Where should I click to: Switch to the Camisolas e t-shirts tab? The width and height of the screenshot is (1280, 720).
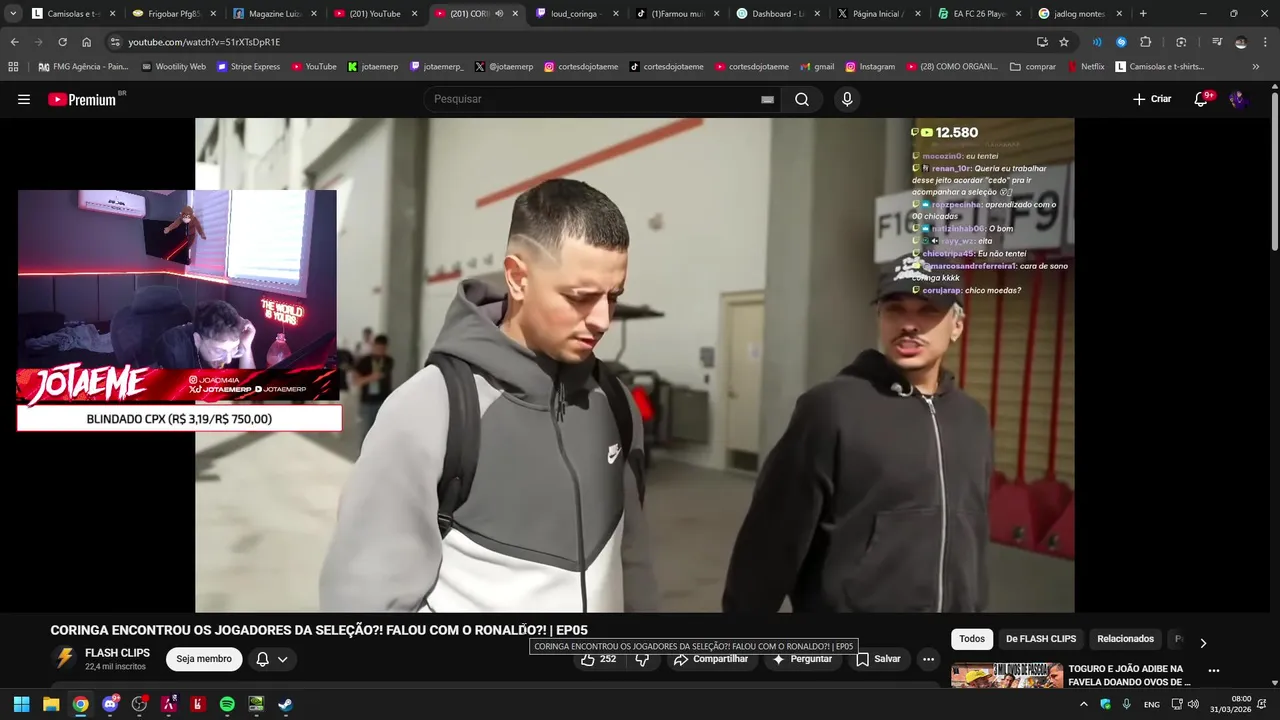72,14
